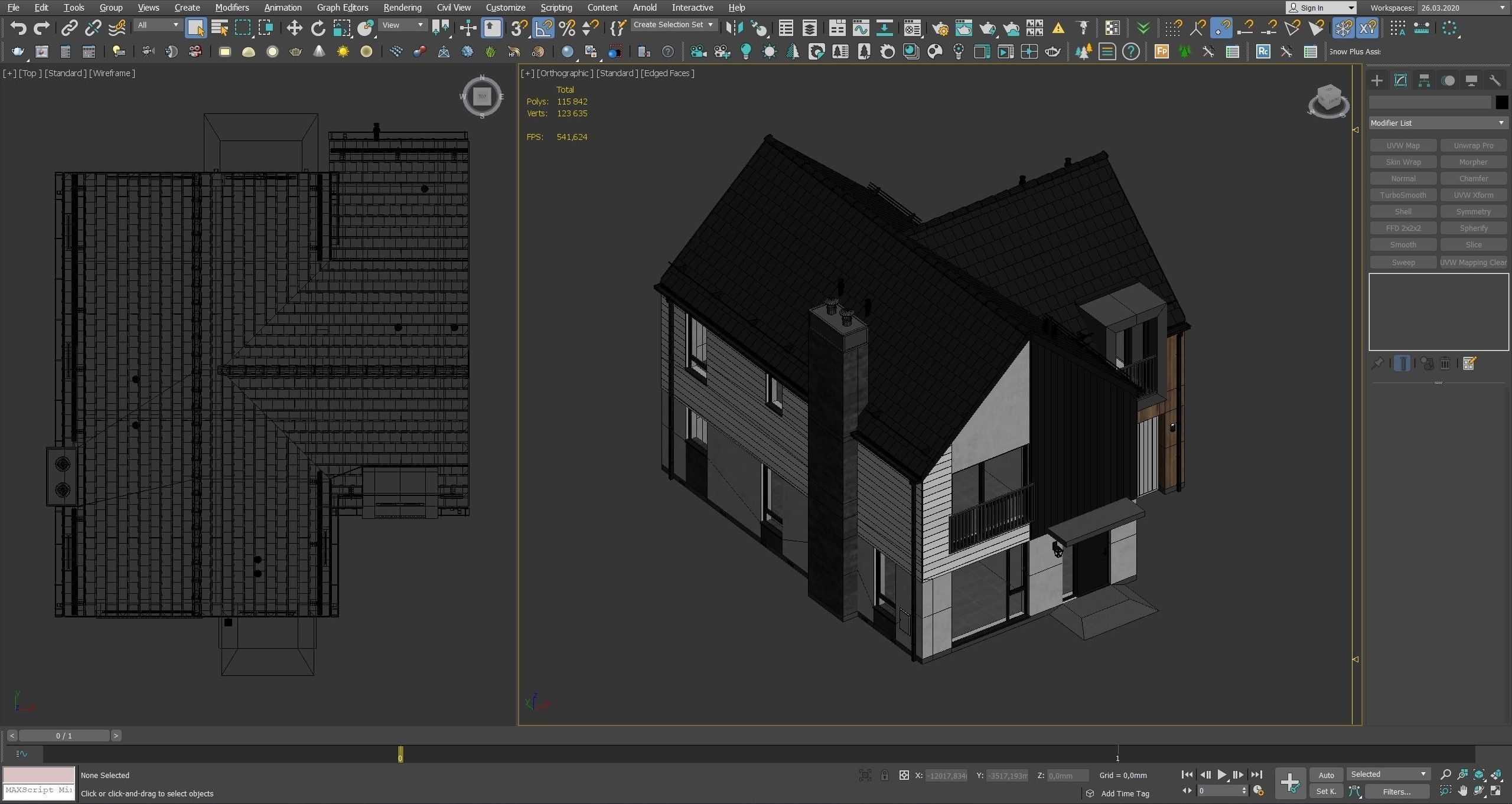The width and height of the screenshot is (1512, 804).
Task: Create a sun light using sun icon
Action: click(x=343, y=52)
